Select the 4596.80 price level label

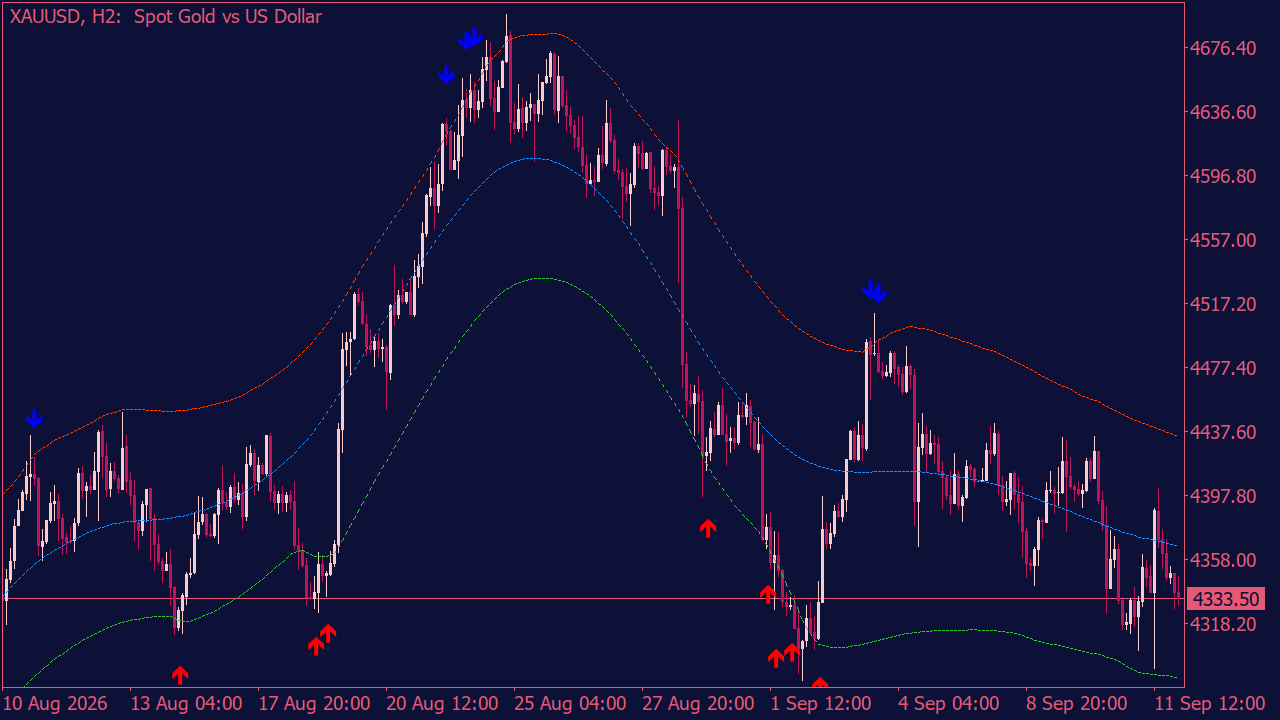coord(1223,176)
